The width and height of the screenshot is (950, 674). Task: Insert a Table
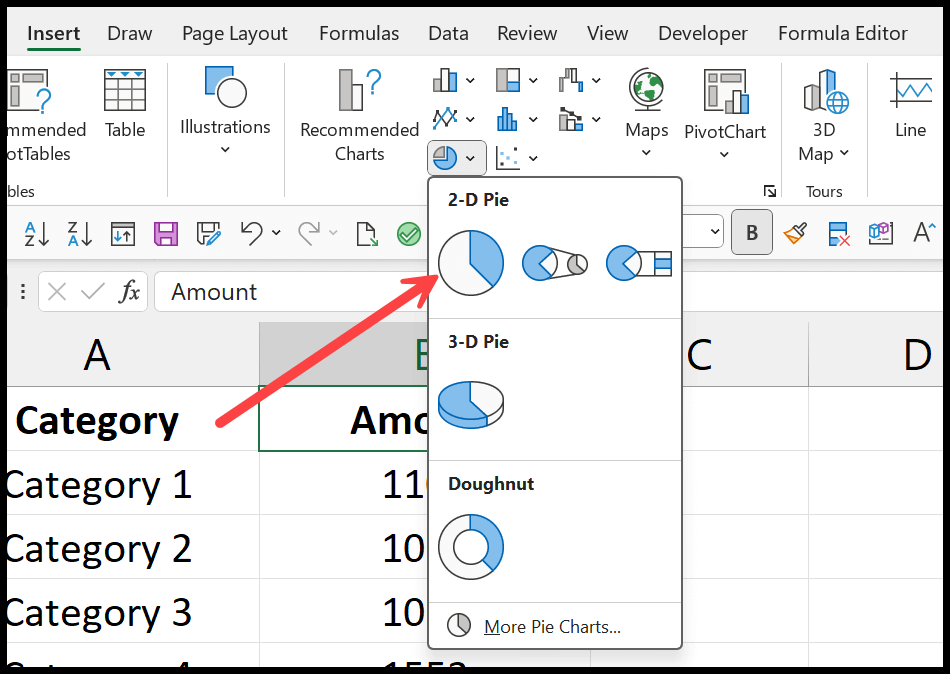click(125, 103)
